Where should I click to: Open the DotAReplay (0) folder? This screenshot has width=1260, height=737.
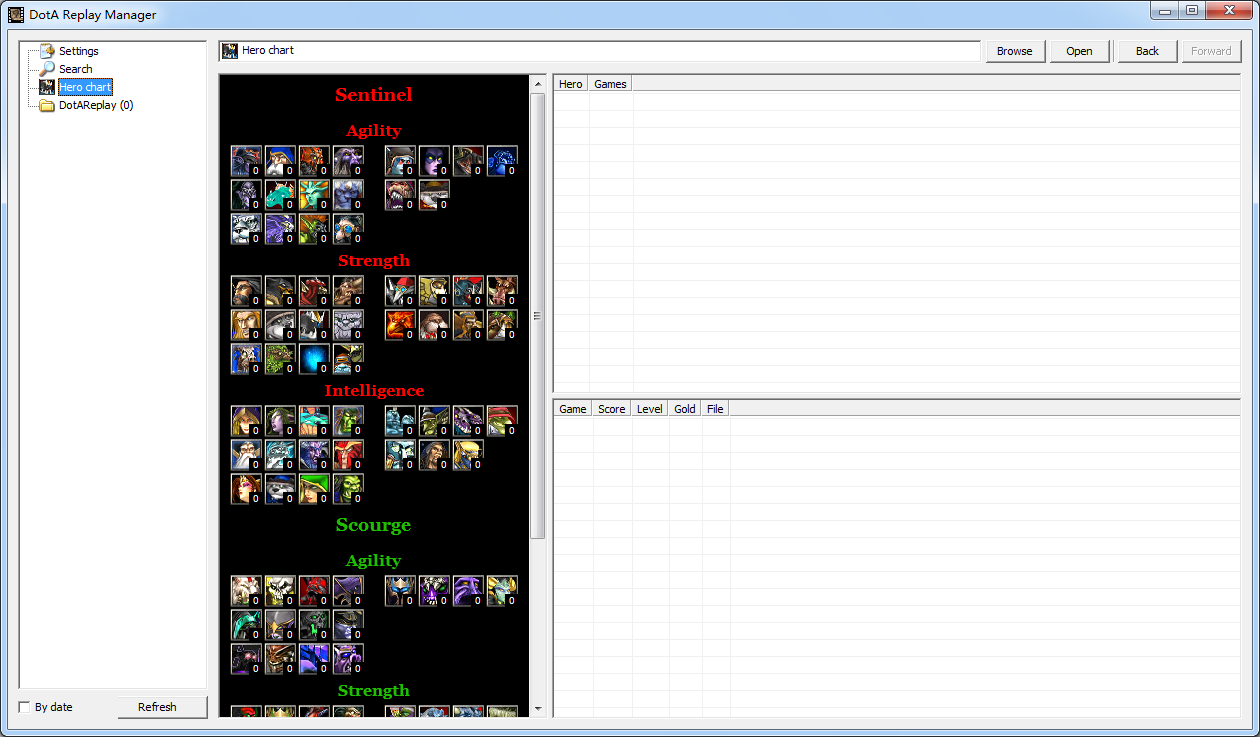[x=95, y=105]
